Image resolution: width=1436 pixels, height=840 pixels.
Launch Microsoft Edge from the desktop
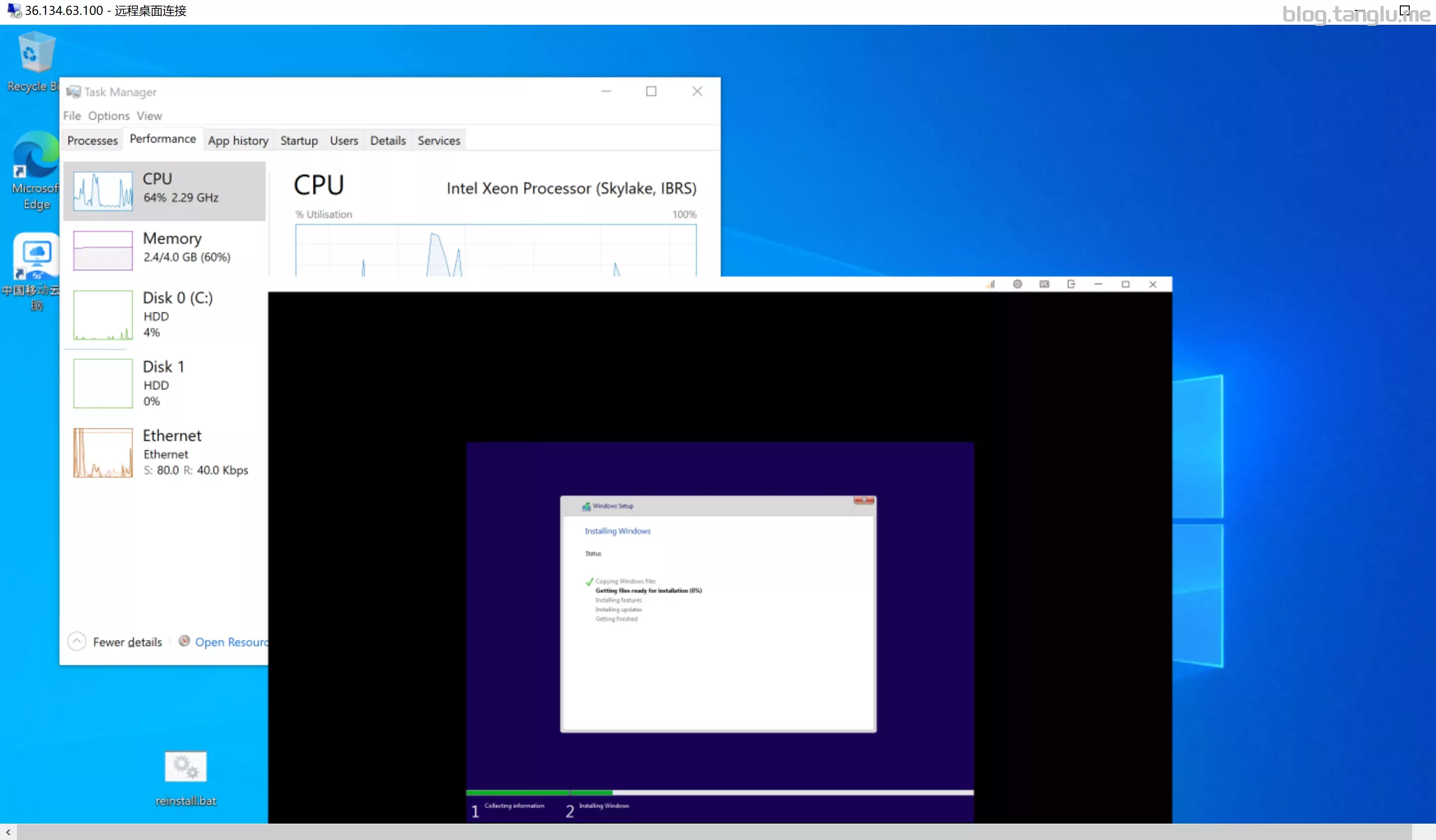pos(35,171)
